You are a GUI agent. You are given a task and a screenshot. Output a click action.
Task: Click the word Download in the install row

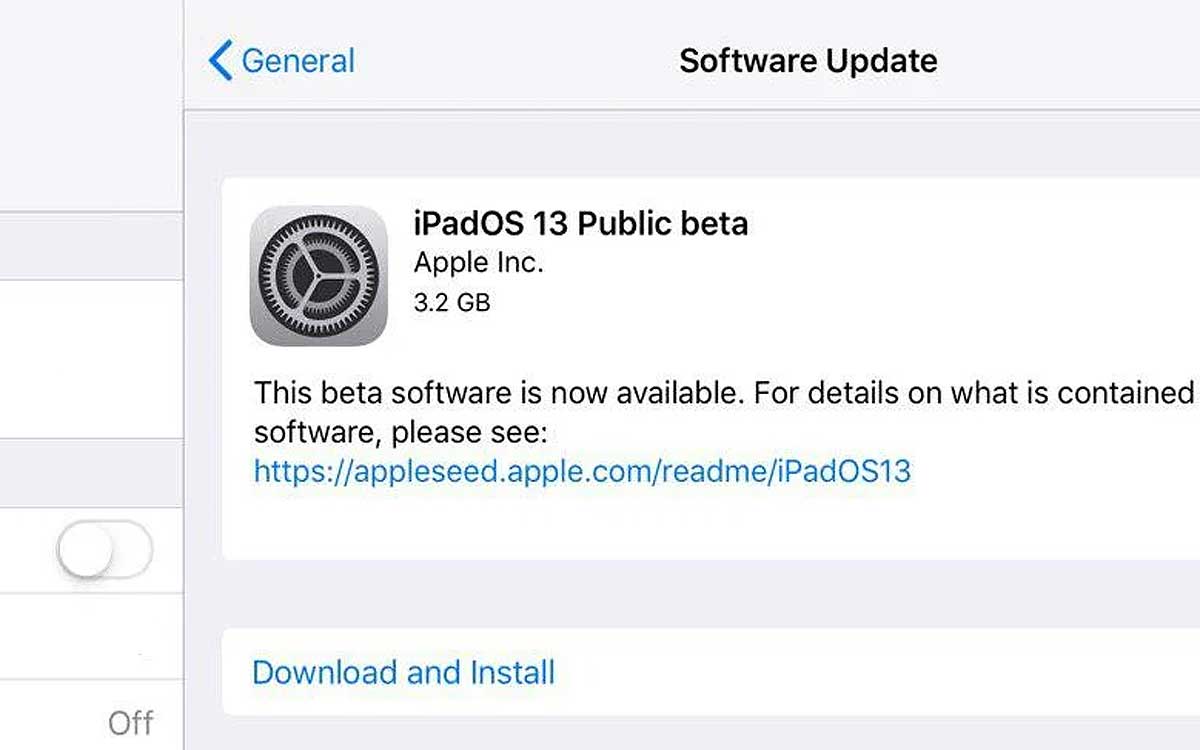pos(326,672)
